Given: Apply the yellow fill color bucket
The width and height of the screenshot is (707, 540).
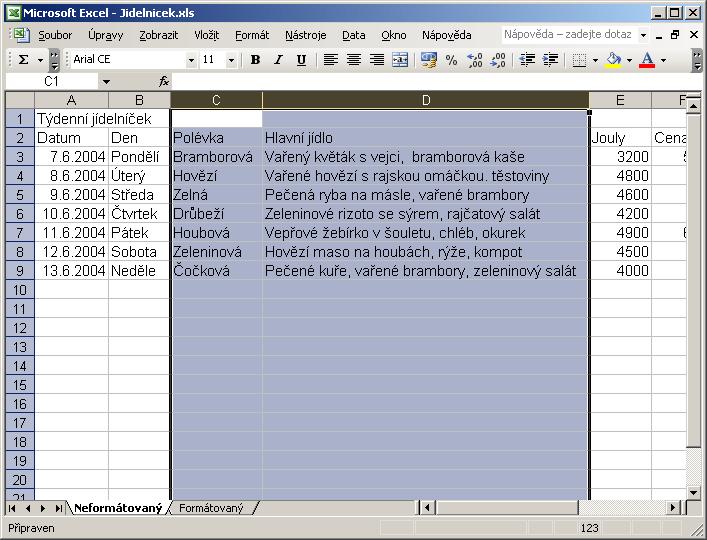Looking at the screenshot, I should [614, 59].
